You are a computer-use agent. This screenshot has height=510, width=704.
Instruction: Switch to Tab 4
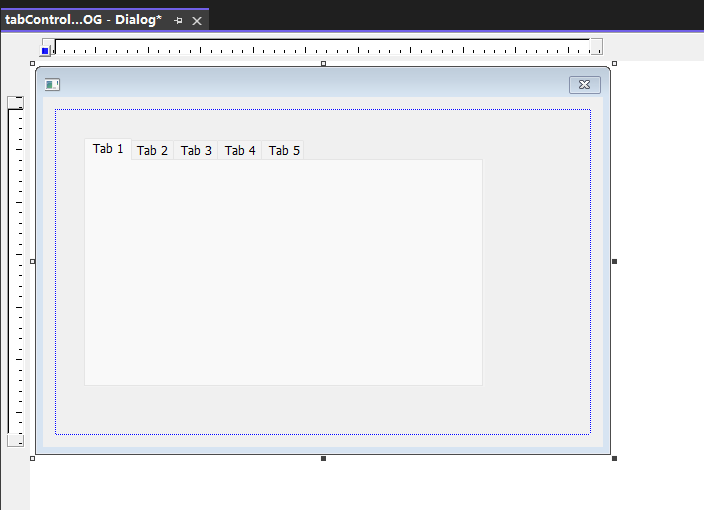coord(240,151)
